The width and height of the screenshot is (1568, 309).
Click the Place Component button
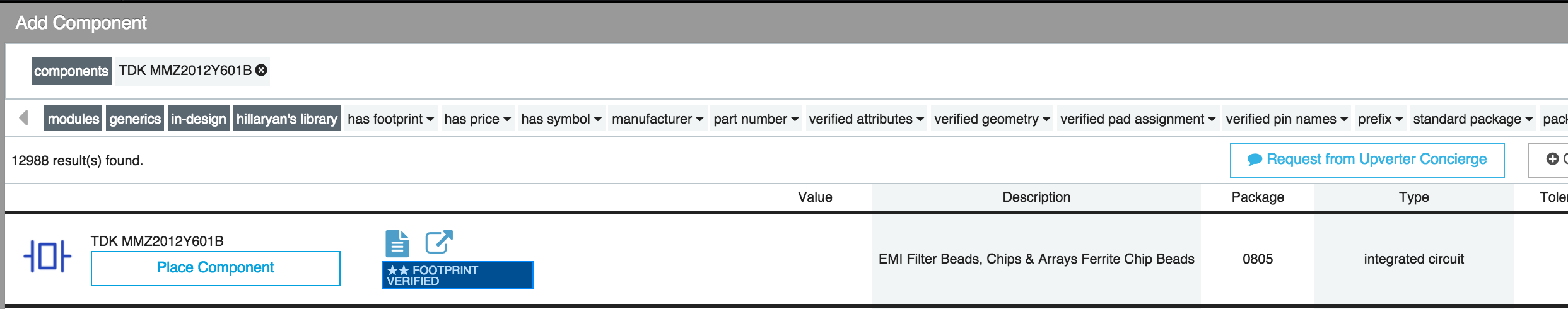[x=216, y=268]
